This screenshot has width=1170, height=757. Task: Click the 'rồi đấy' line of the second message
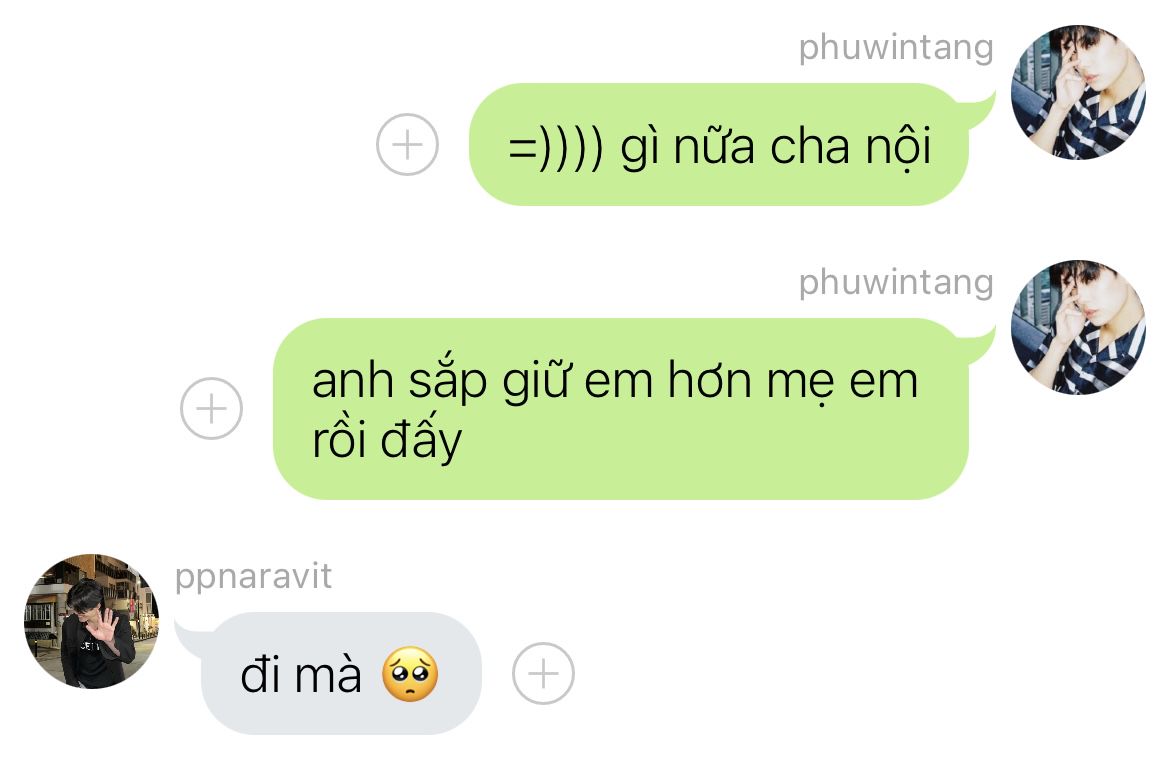click(x=387, y=440)
